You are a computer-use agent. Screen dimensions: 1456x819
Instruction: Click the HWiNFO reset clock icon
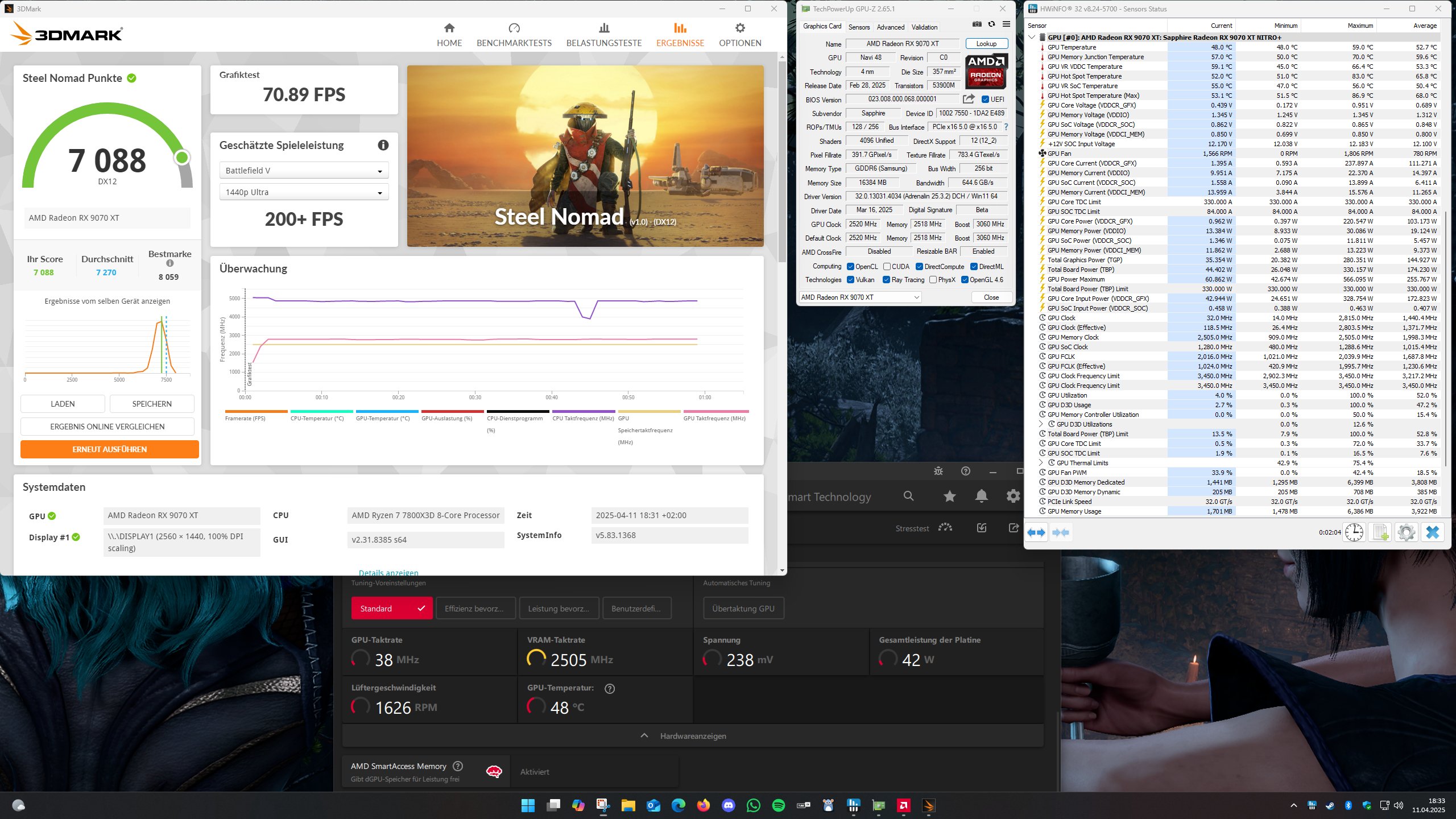tap(1354, 532)
